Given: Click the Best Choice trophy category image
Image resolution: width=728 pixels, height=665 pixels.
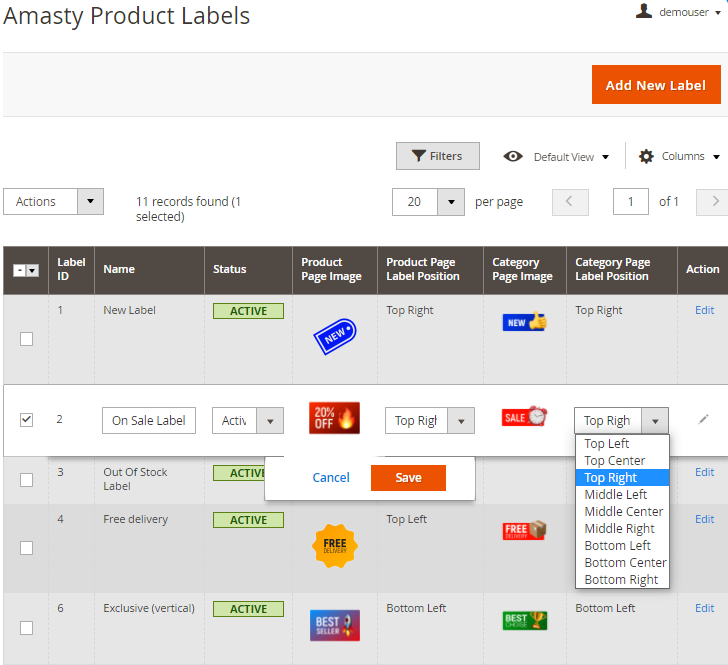Looking at the screenshot, I should point(524,621).
